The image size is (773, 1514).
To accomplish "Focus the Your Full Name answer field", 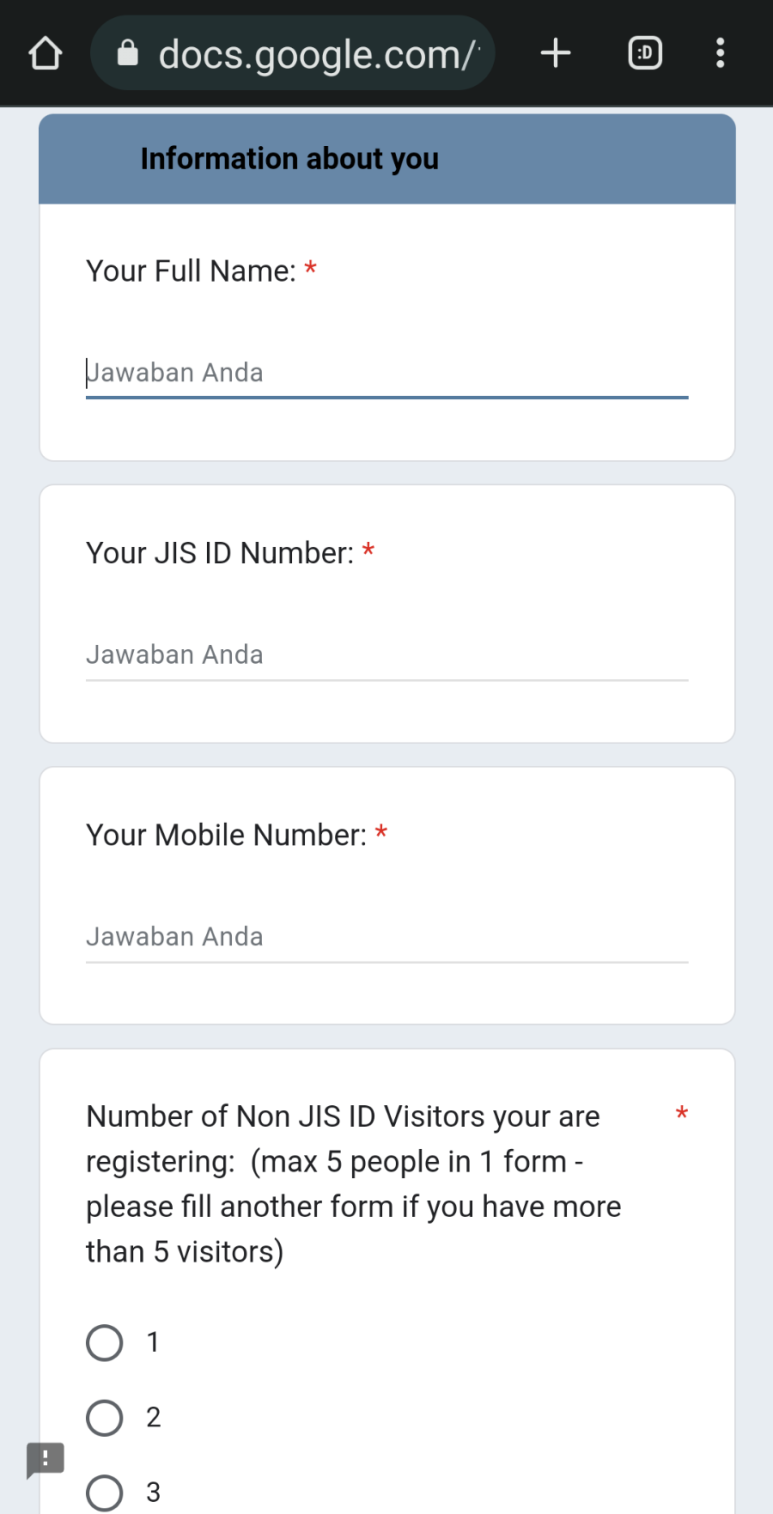I will 387,373.
